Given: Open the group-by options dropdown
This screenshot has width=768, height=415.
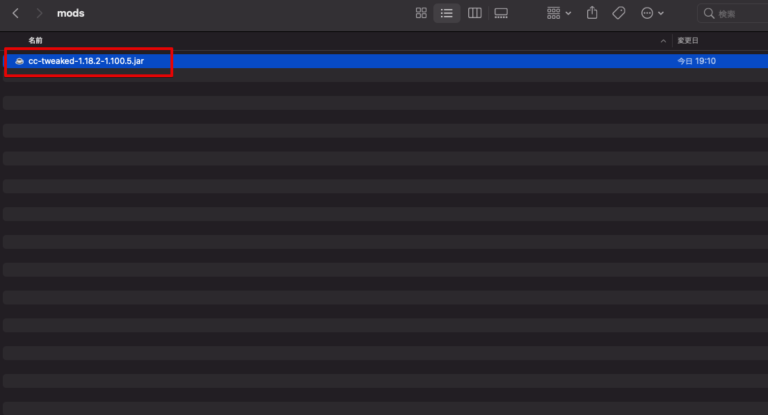Looking at the screenshot, I should [x=559, y=13].
